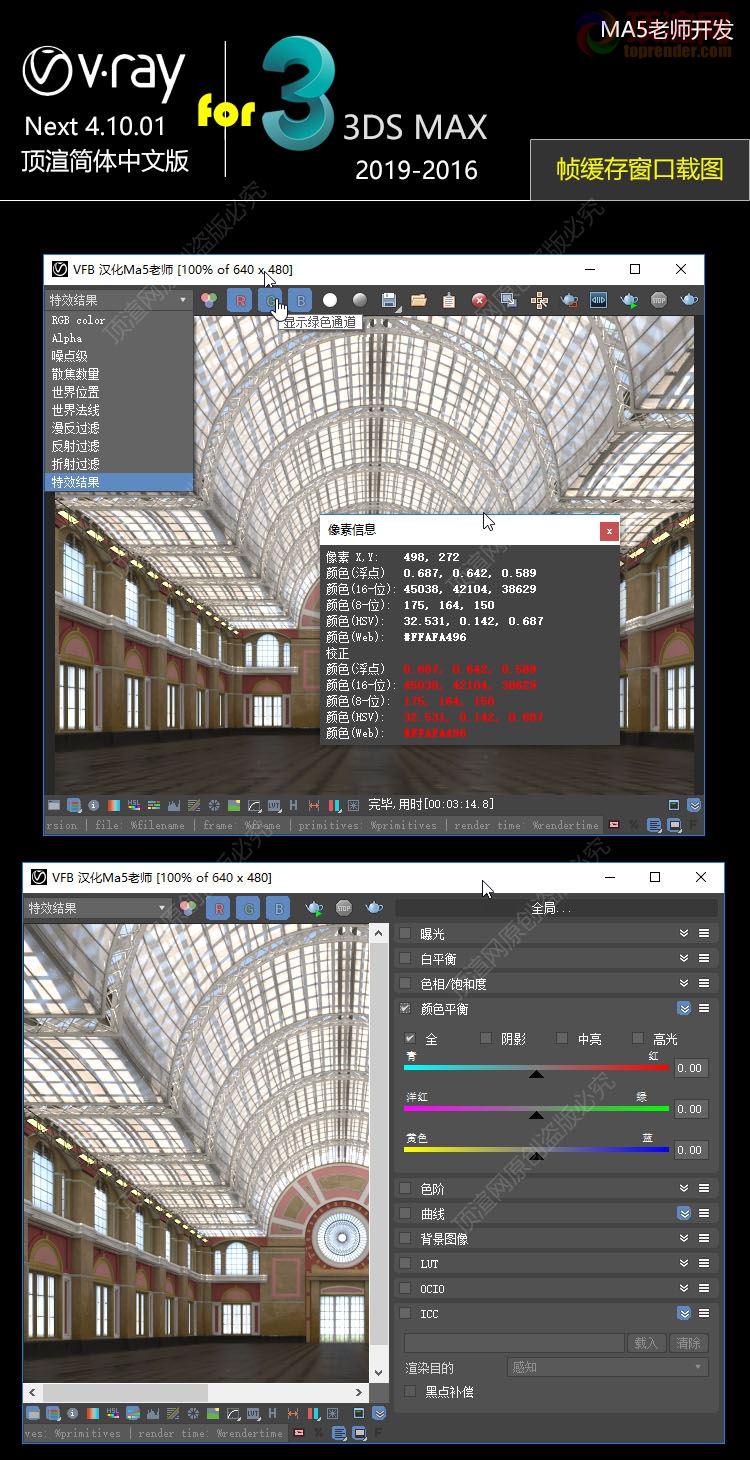Select 噪点级 in channel list
Viewport: 750px width, 1460px height.
pyautogui.click(x=118, y=356)
